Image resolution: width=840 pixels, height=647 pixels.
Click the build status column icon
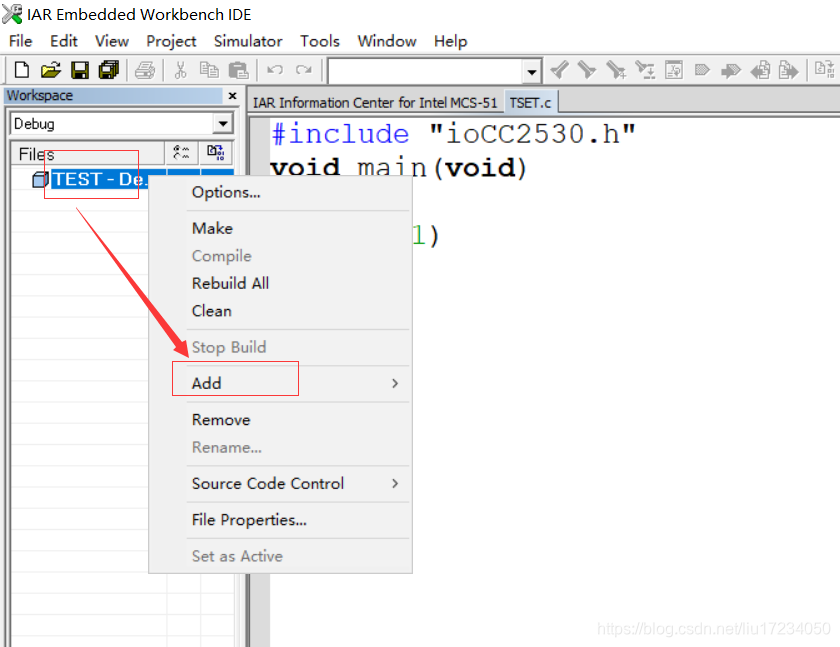click(x=216, y=153)
